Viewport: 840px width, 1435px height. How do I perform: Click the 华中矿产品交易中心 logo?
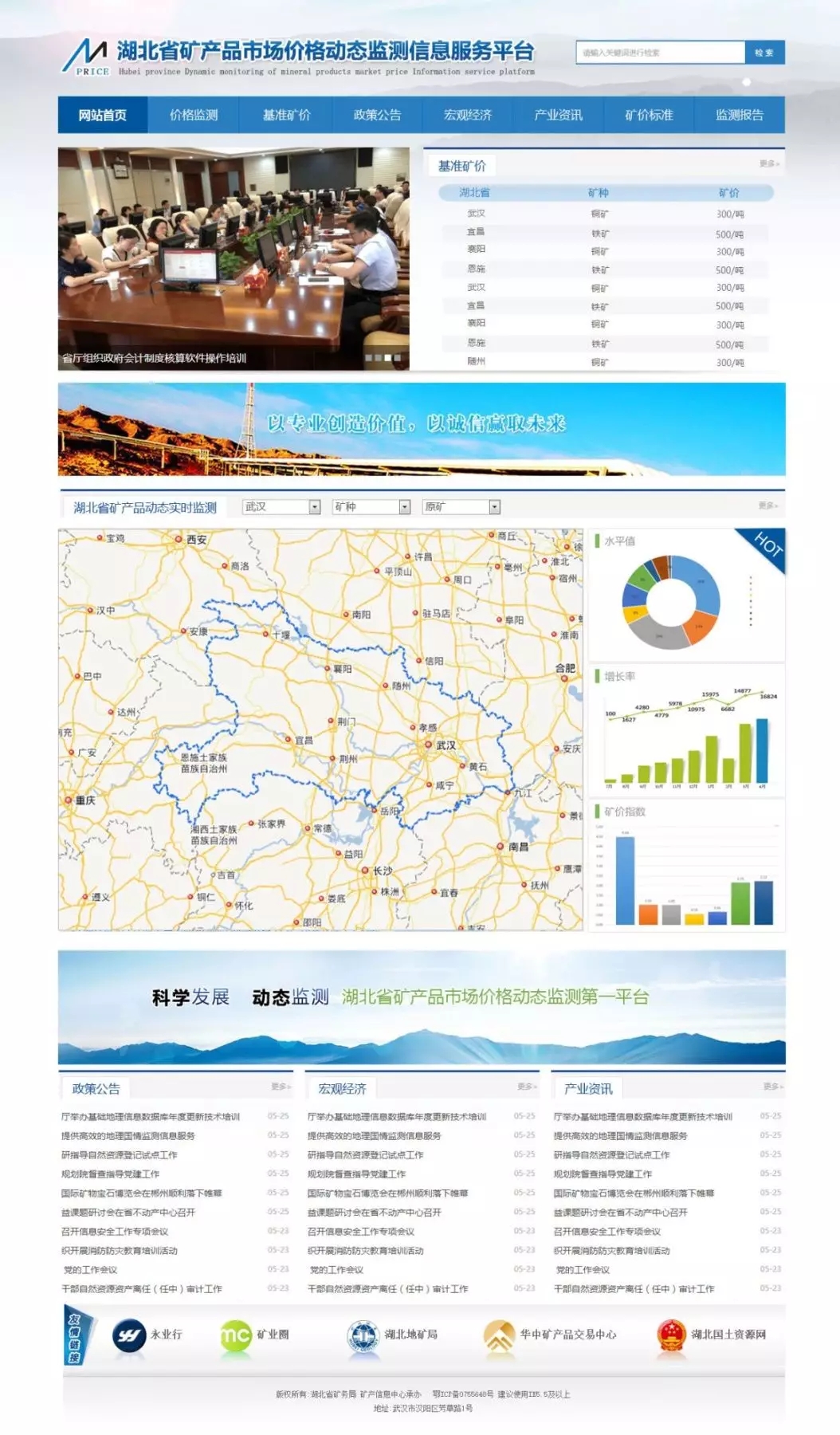500,1335
